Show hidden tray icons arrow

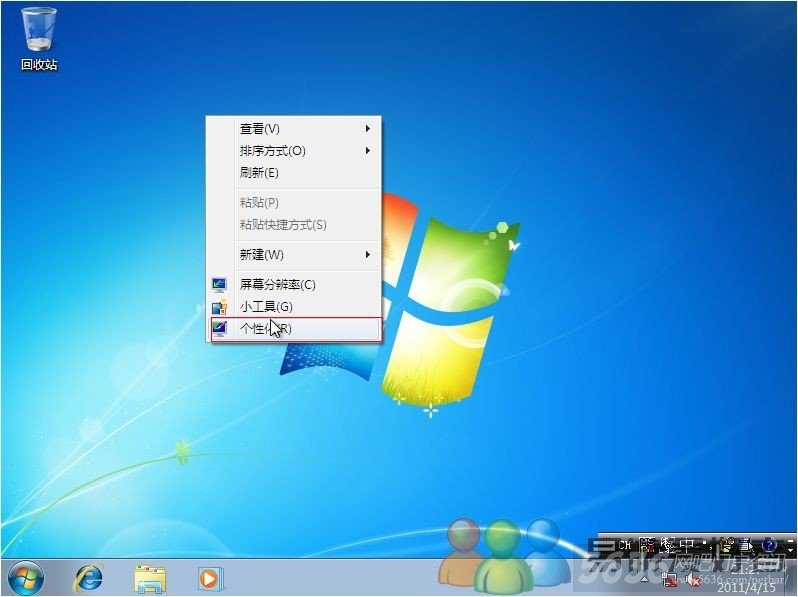point(644,580)
